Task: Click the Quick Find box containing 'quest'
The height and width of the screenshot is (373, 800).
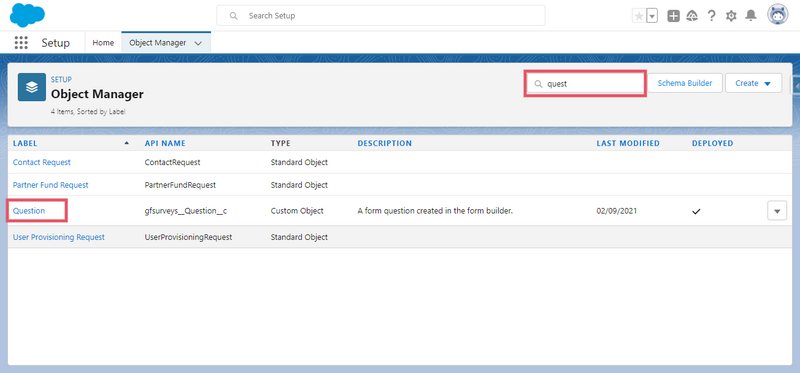Action: coord(585,84)
